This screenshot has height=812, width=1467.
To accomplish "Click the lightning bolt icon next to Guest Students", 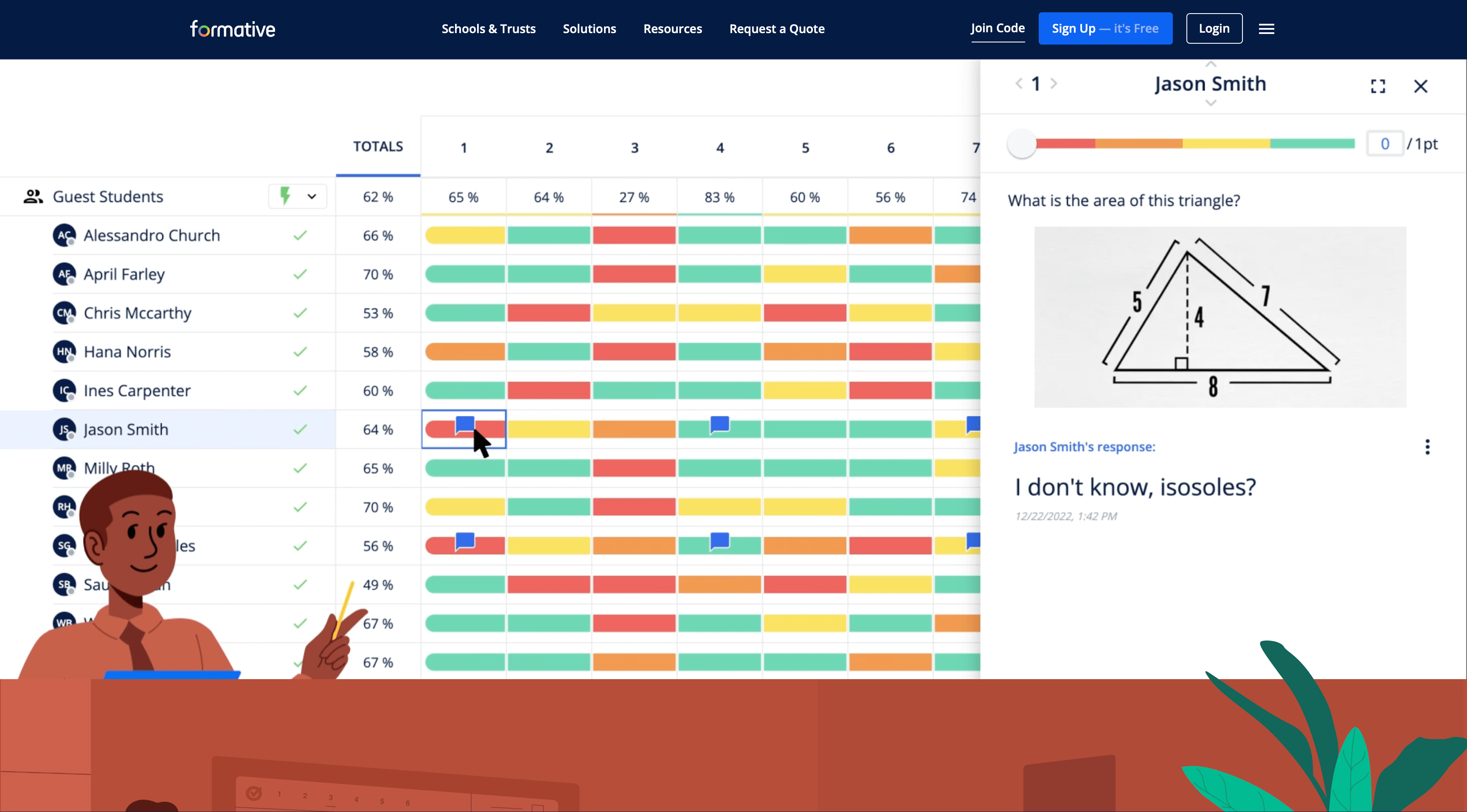I will tap(285, 196).
